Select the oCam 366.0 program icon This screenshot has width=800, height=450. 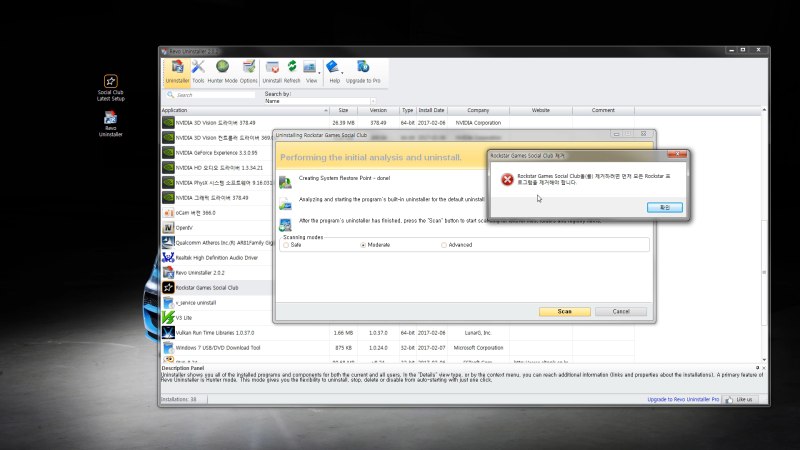tap(168, 213)
